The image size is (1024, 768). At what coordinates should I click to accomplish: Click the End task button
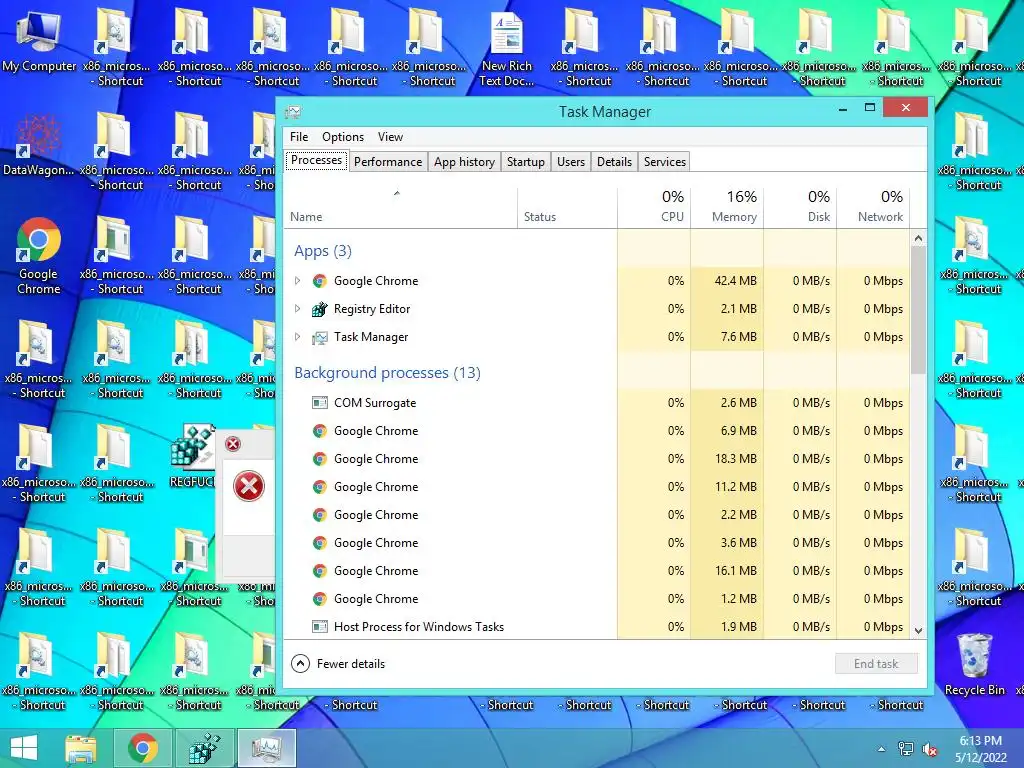click(876, 664)
